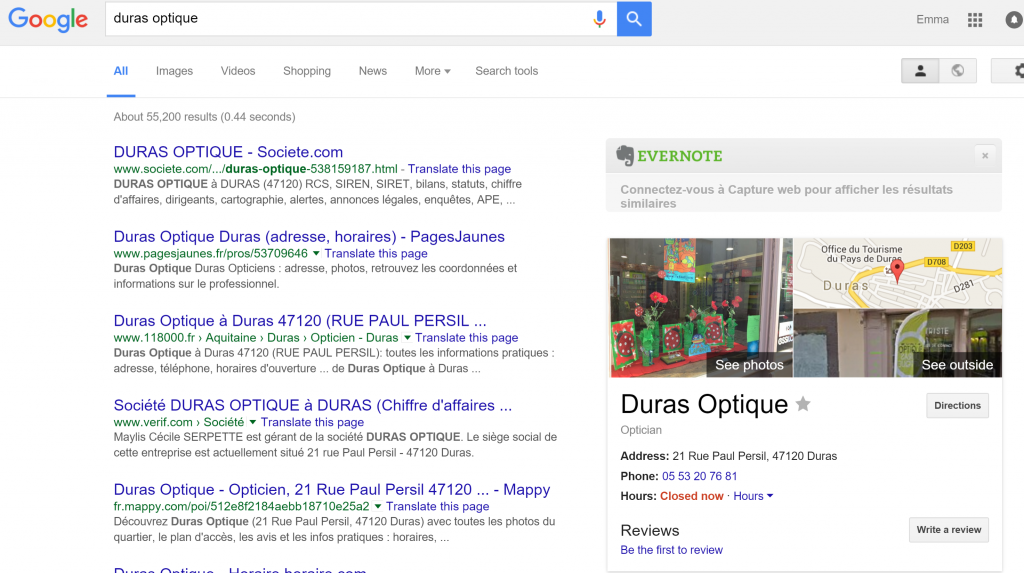Screen dimensions: 1024x573
Task: Open the PagesJaunes Duras Optique result
Action: pyautogui.click(x=309, y=237)
